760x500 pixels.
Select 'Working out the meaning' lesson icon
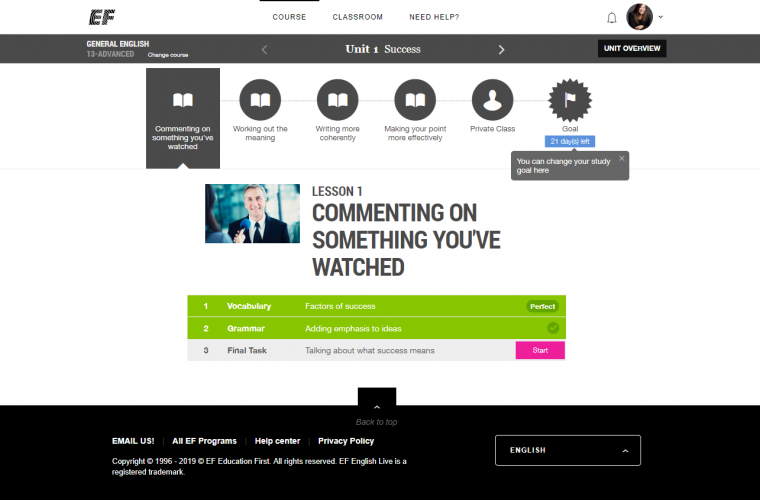tap(260, 100)
